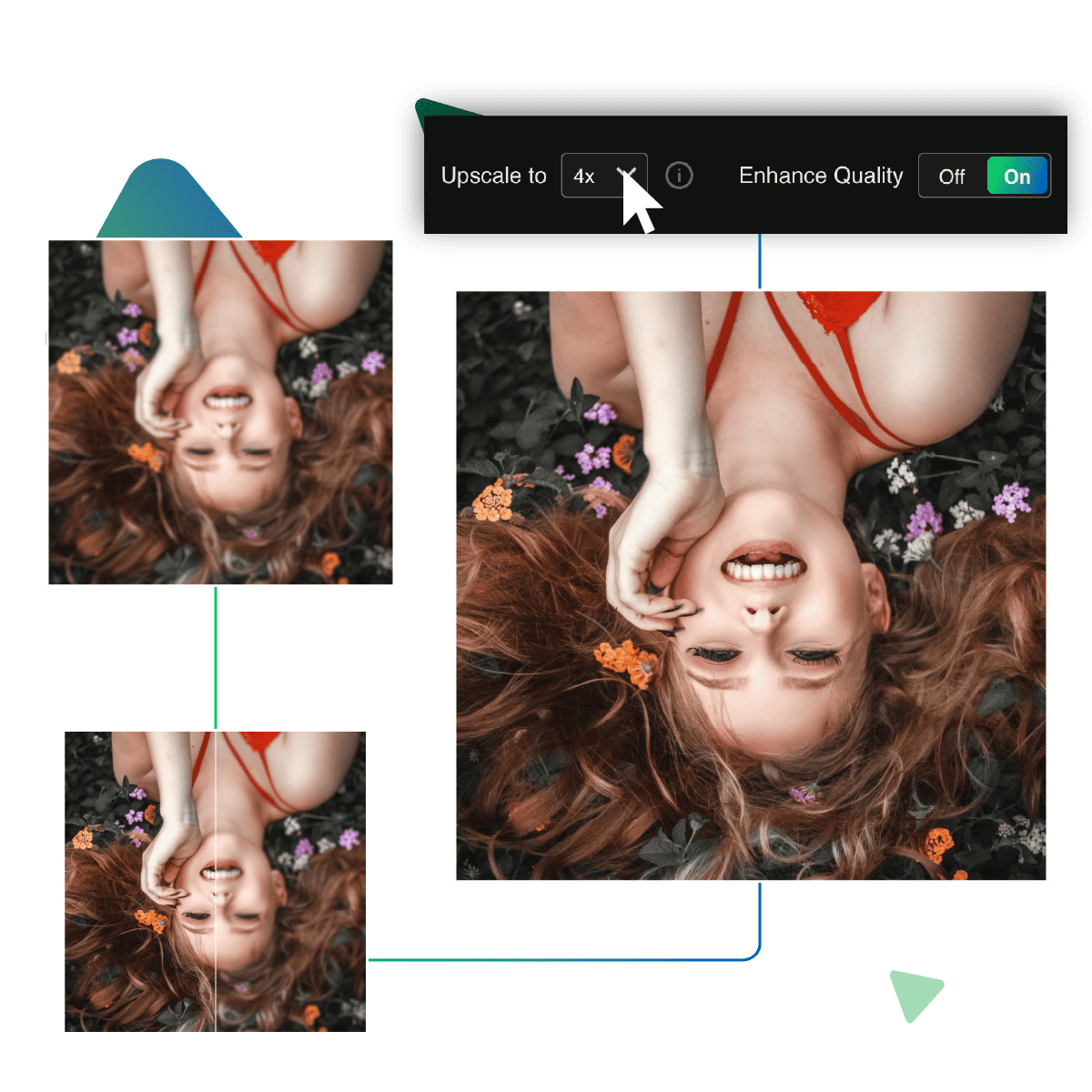
Task: Switch Enhance Quality to On
Action: pyautogui.click(x=1017, y=177)
